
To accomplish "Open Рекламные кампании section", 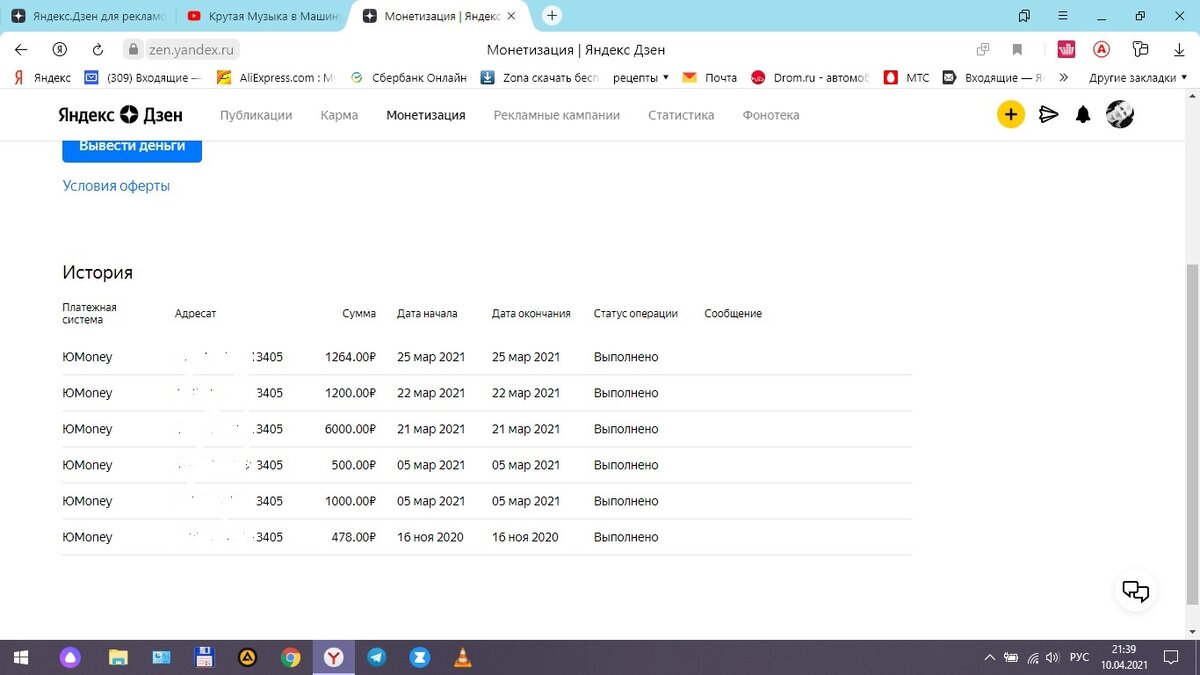I will [556, 115].
